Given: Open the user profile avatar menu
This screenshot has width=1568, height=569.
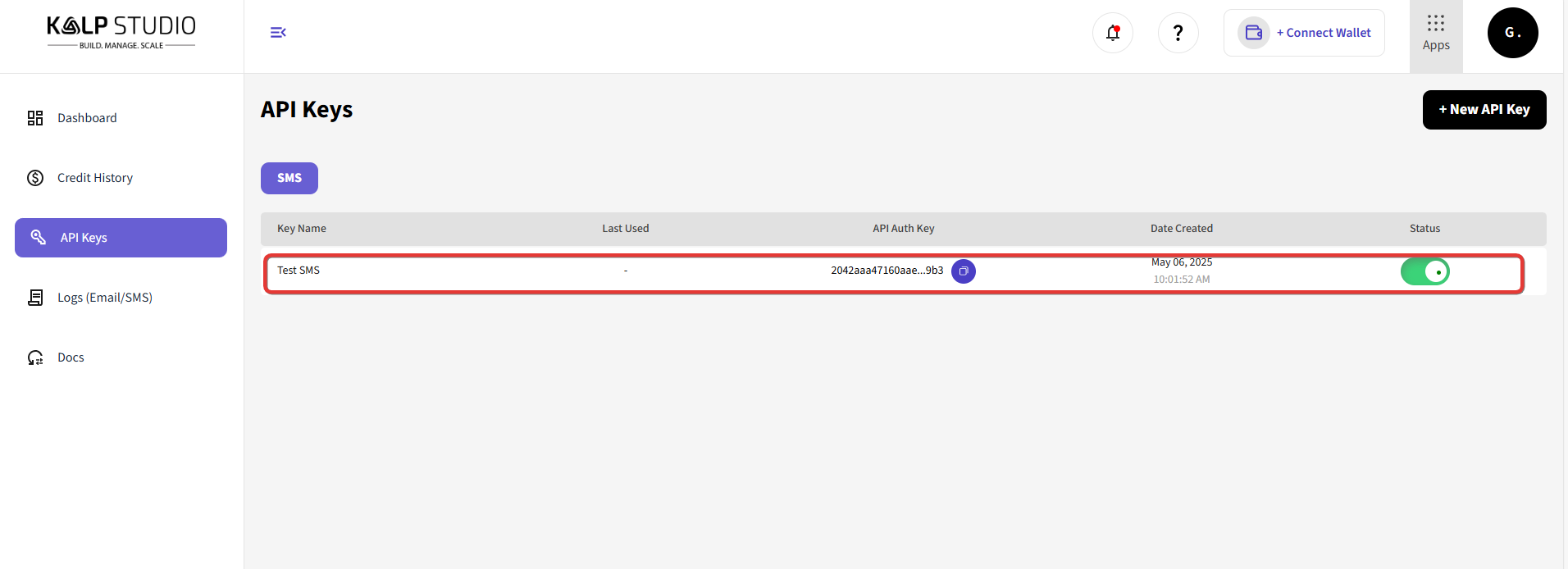Looking at the screenshot, I should point(1512,33).
